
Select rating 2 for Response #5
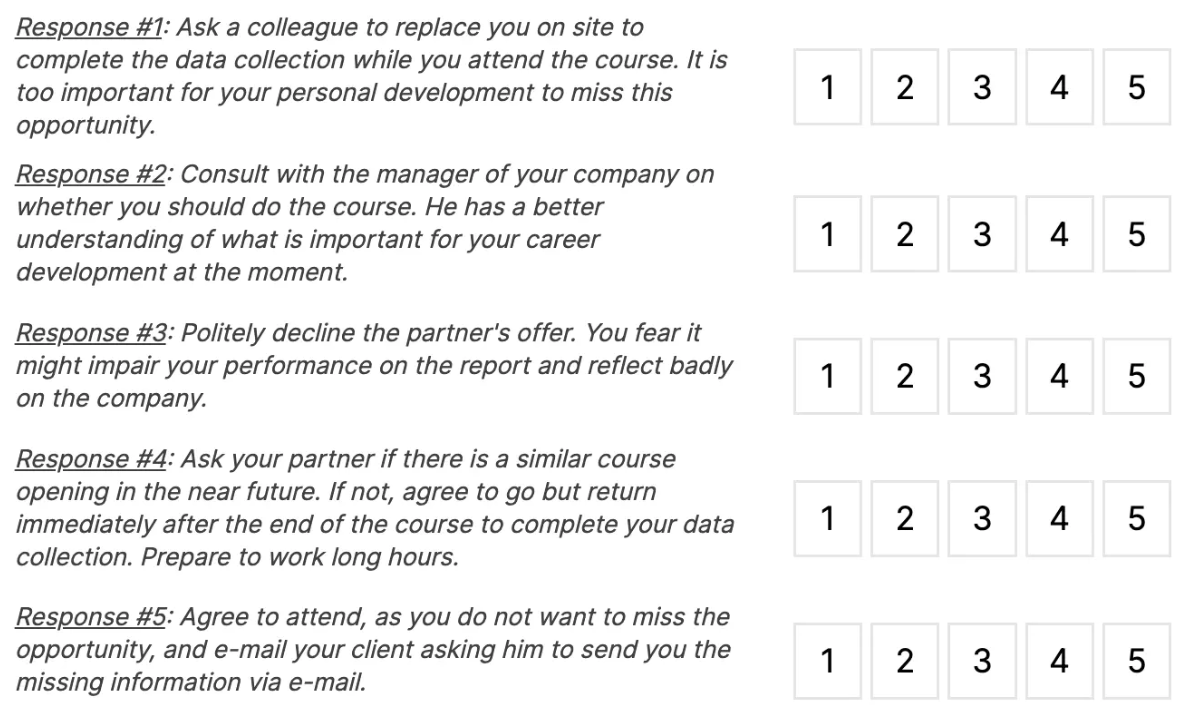[904, 662]
